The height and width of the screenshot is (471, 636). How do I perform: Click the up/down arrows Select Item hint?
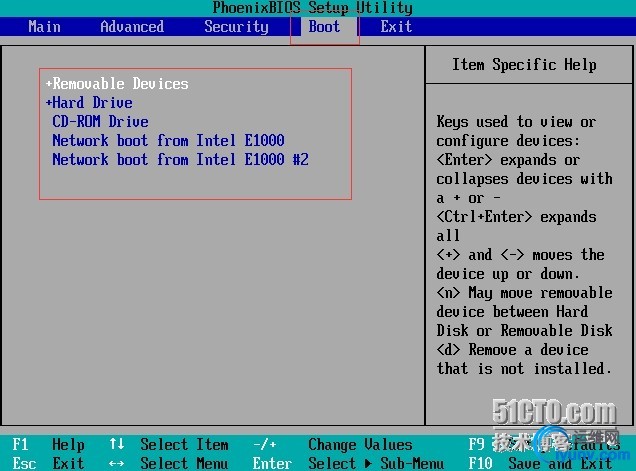pos(168,445)
